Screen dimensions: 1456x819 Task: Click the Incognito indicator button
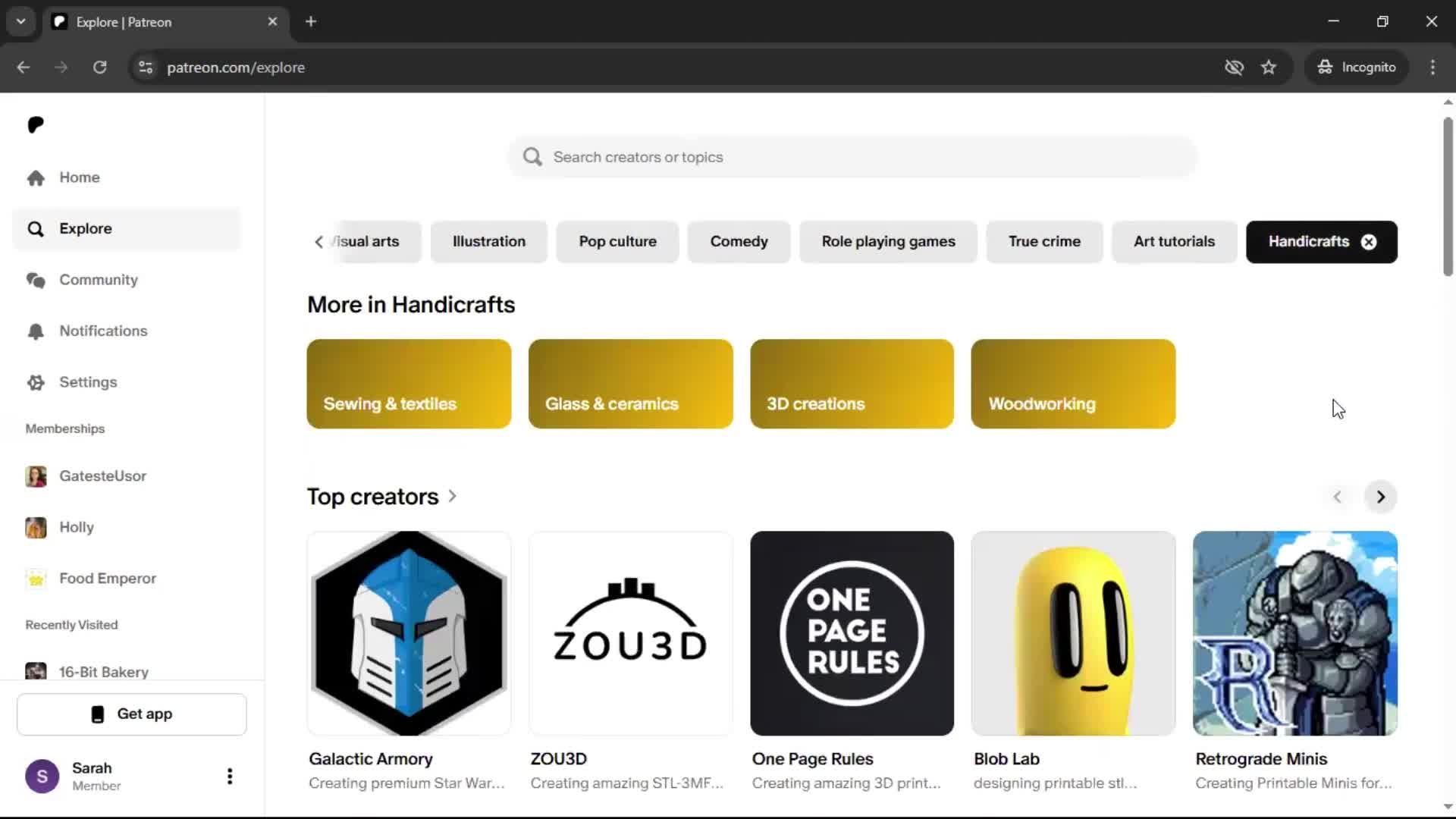point(1356,67)
